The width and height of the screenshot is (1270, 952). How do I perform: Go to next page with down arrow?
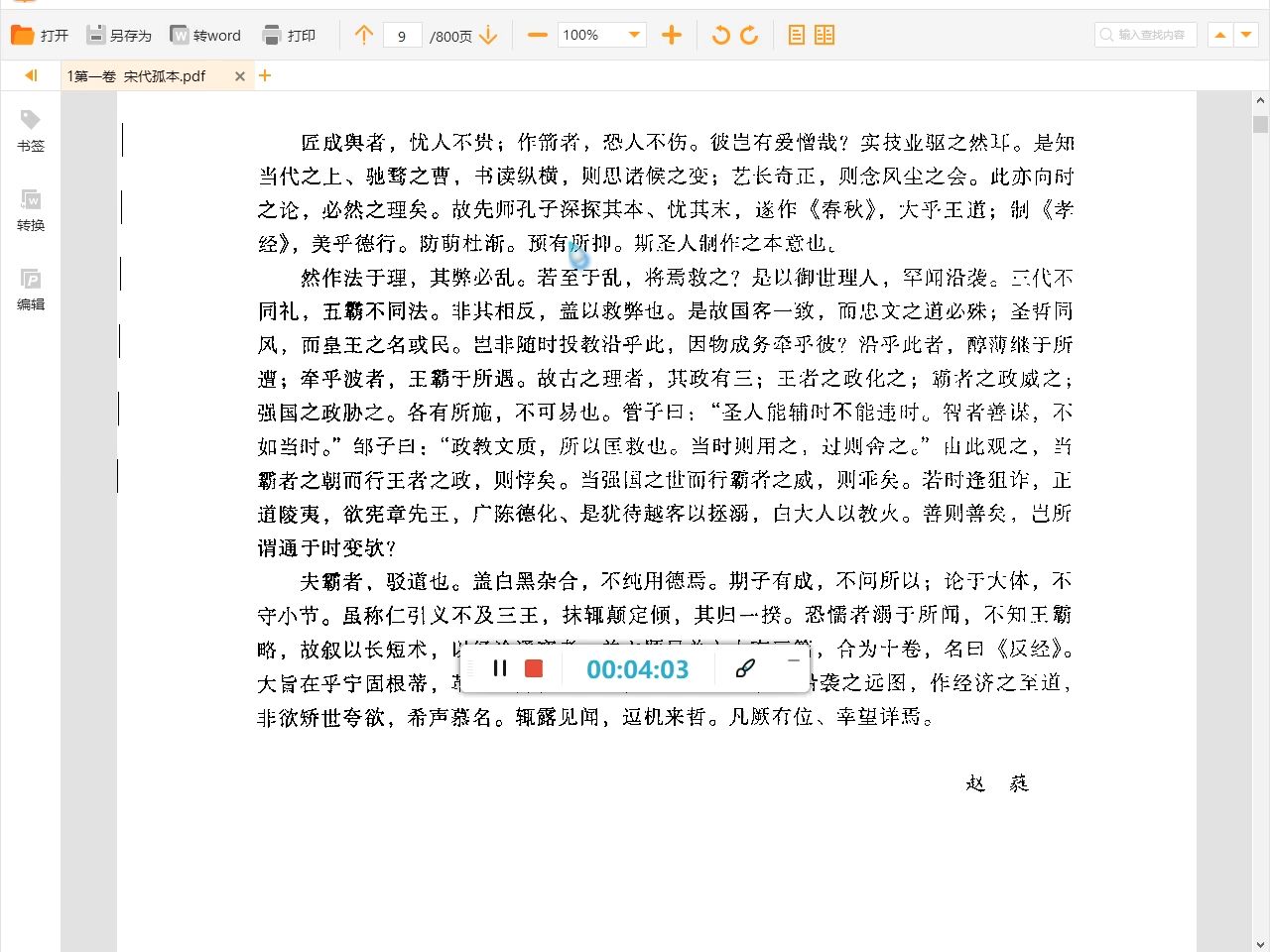click(488, 35)
